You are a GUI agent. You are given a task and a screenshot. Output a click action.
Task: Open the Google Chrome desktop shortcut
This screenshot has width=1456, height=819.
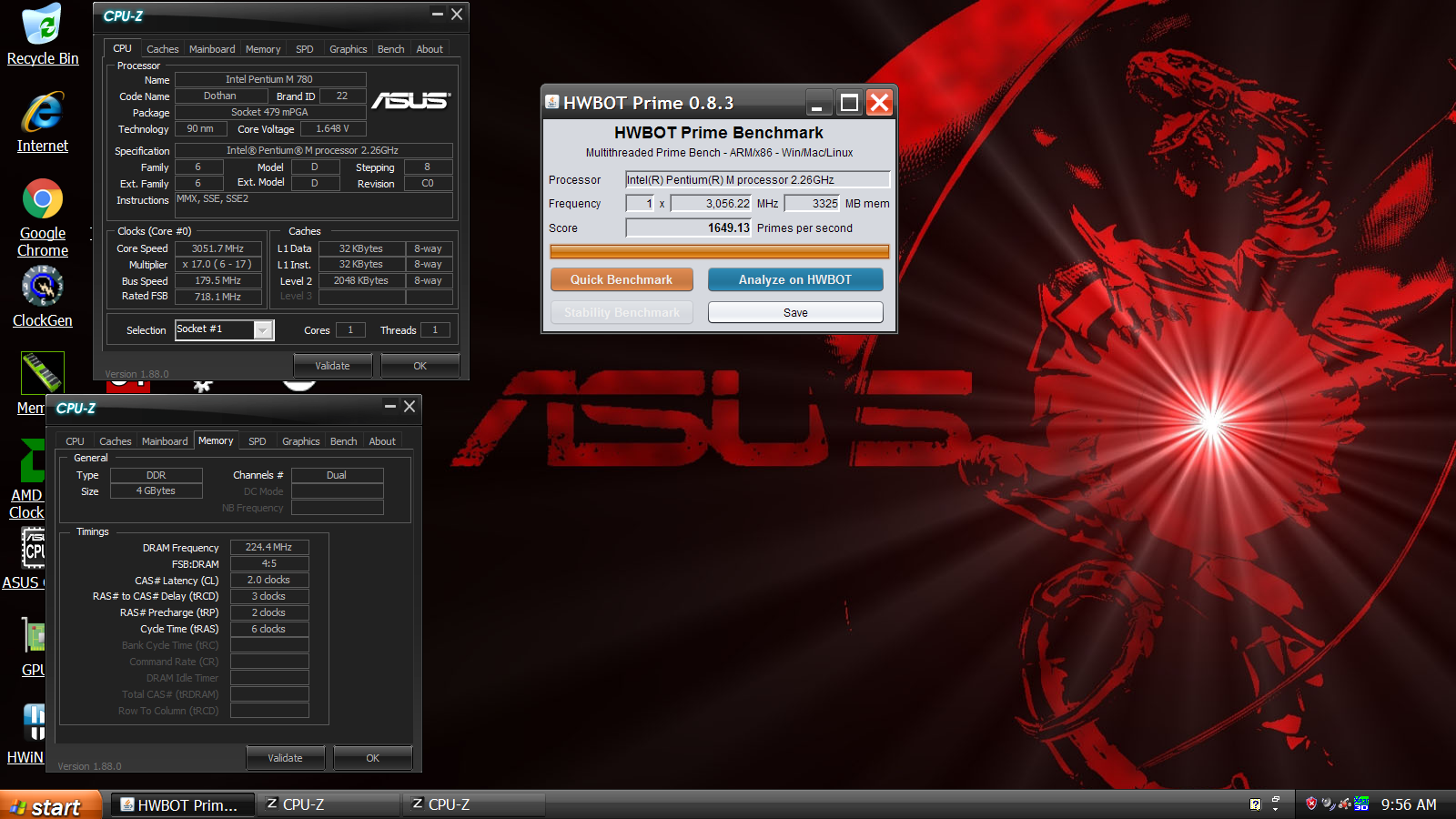click(x=42, y=217)
